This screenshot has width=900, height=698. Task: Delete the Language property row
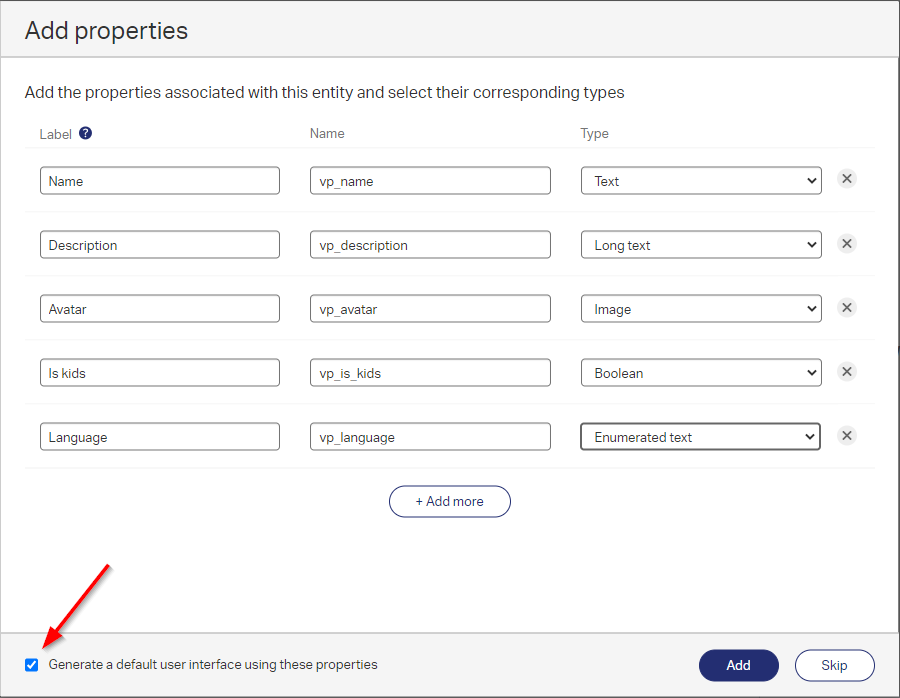point(847,435)
